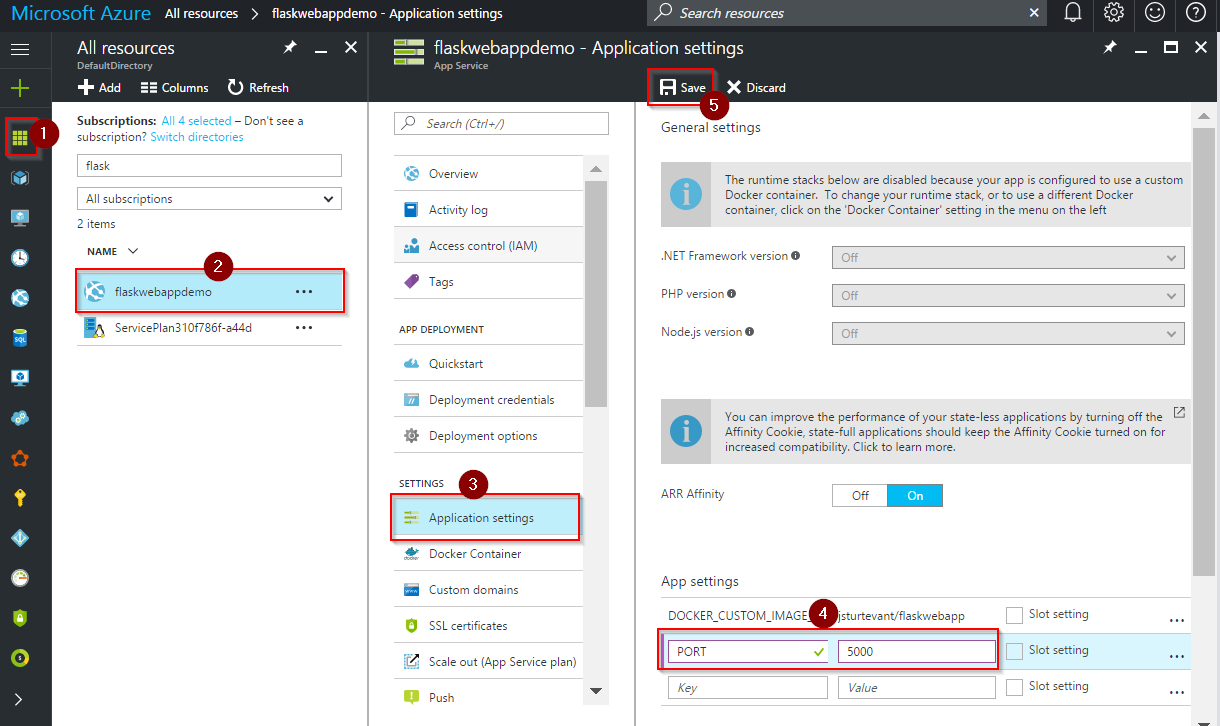Open Overview in the app menu
The height and width of the screenshot is (726, 1220).
tap(488, 174)
